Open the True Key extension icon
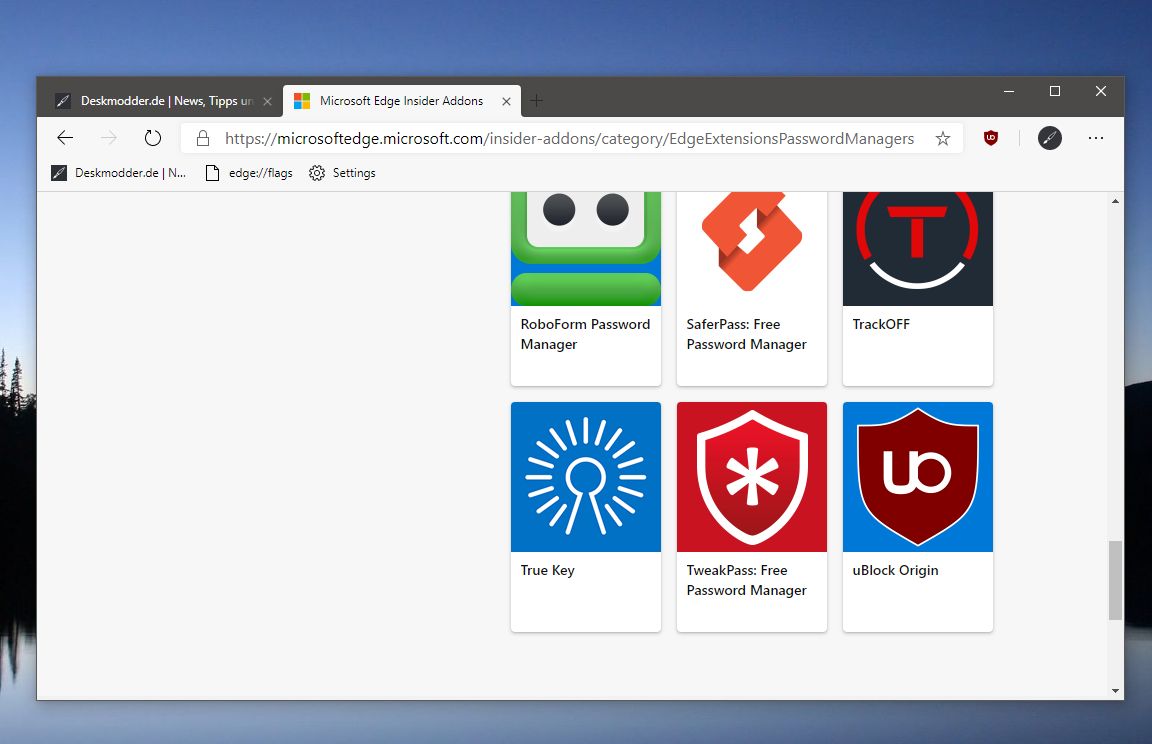The image size is (1152, 744). pyautogui.click(x=586, y=477)
